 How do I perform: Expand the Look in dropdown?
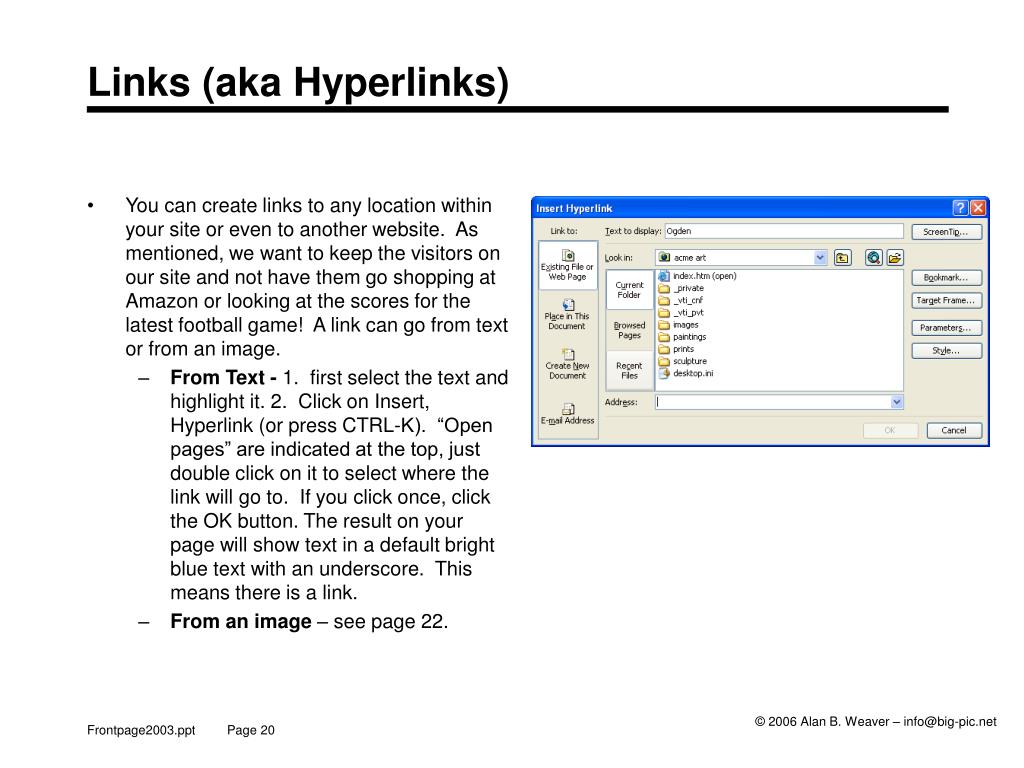point(820,258)
